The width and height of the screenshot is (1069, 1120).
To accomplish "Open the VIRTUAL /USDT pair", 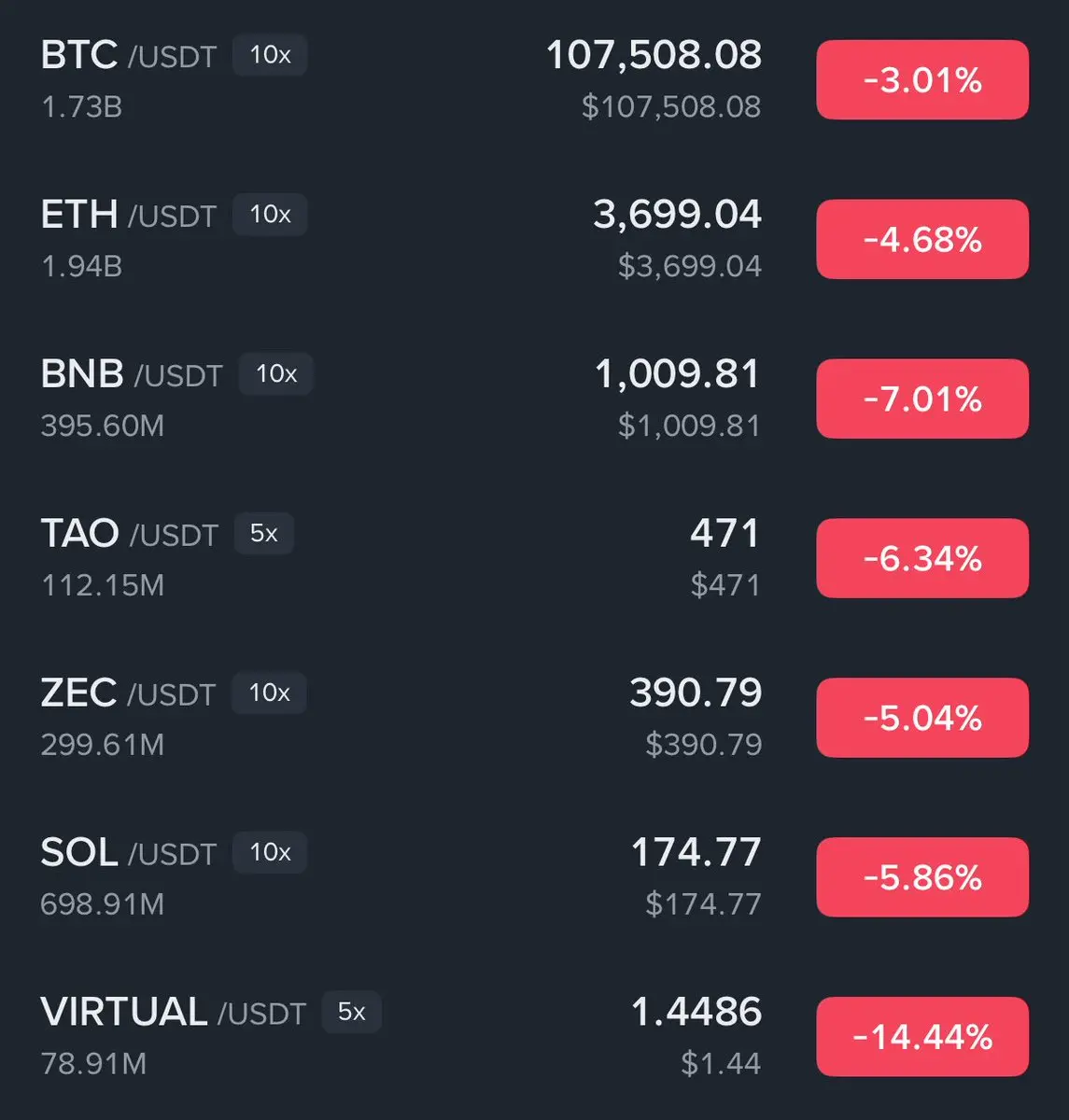I will [x=534, y=1037].
